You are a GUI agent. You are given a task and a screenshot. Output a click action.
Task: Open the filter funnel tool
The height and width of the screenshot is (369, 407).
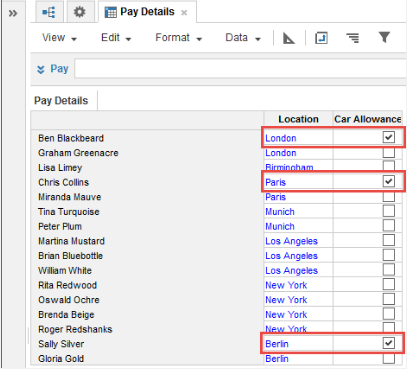coord(384,37)
